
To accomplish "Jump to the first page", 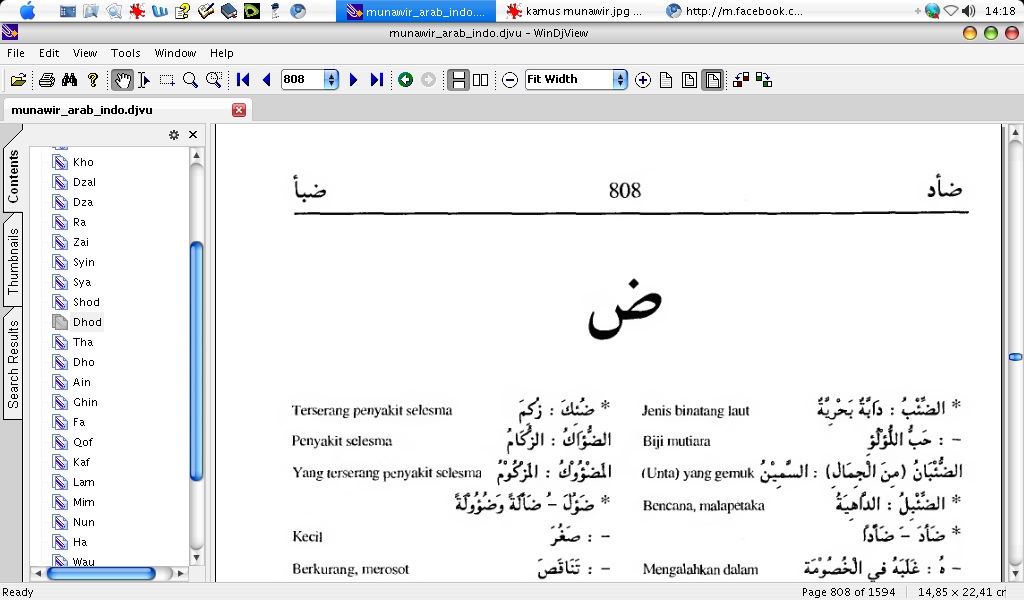I will pyautogui.click(x=241, y=80).
